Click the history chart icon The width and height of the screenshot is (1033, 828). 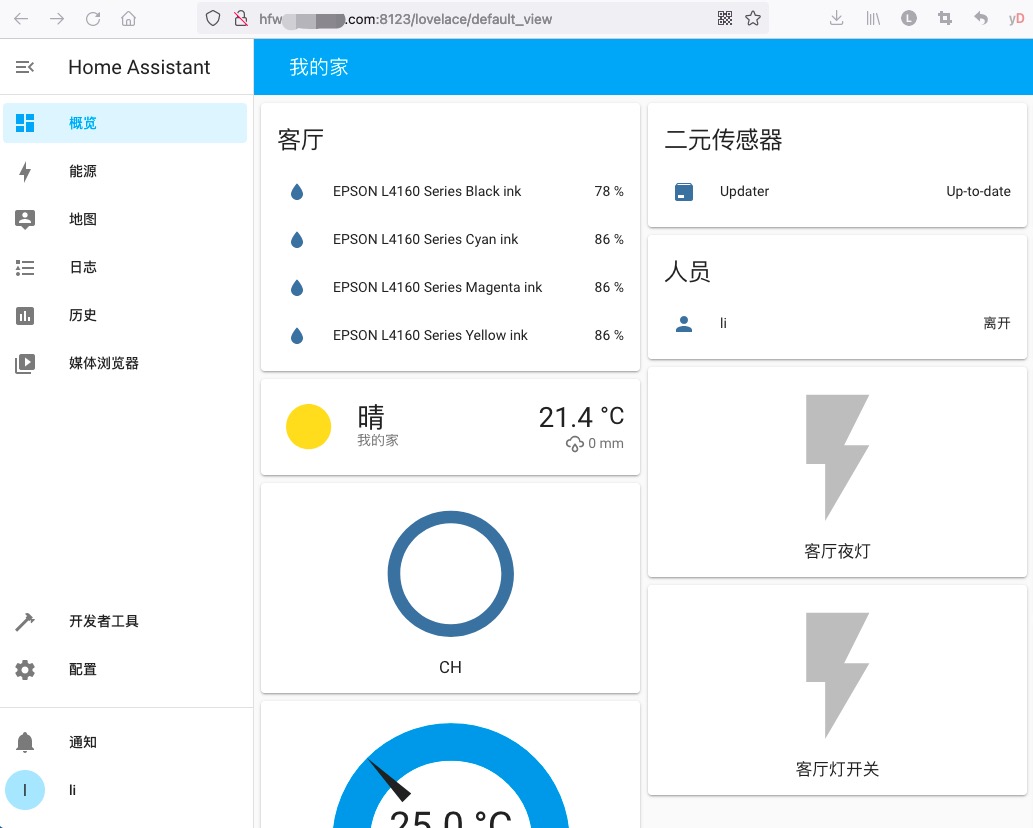point(25,316)
